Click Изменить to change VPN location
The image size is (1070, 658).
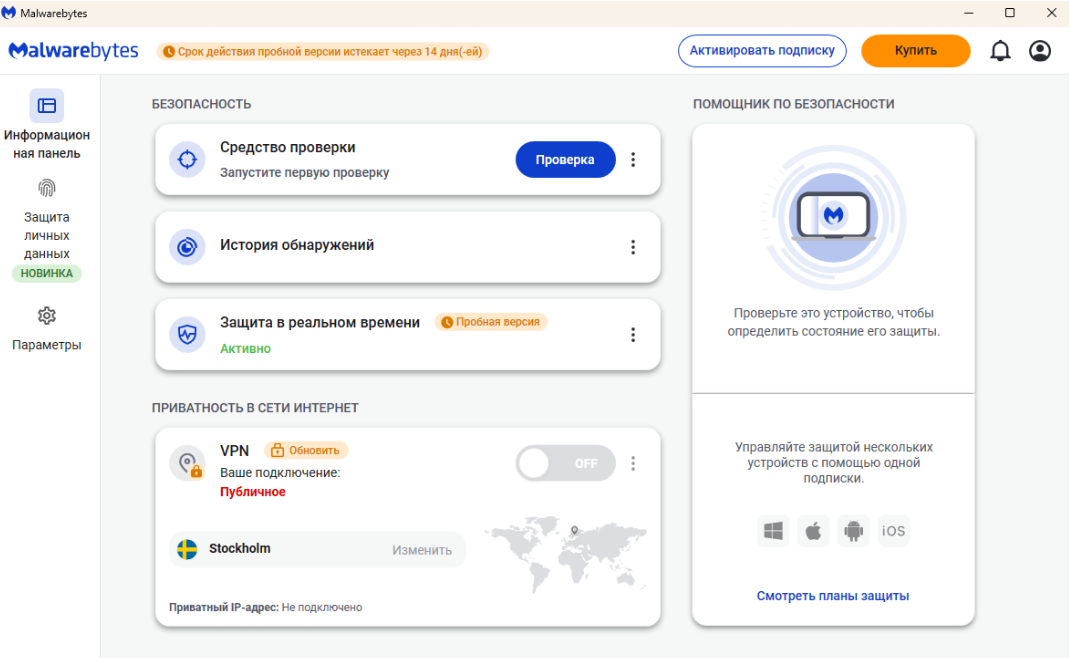point(422,550)
